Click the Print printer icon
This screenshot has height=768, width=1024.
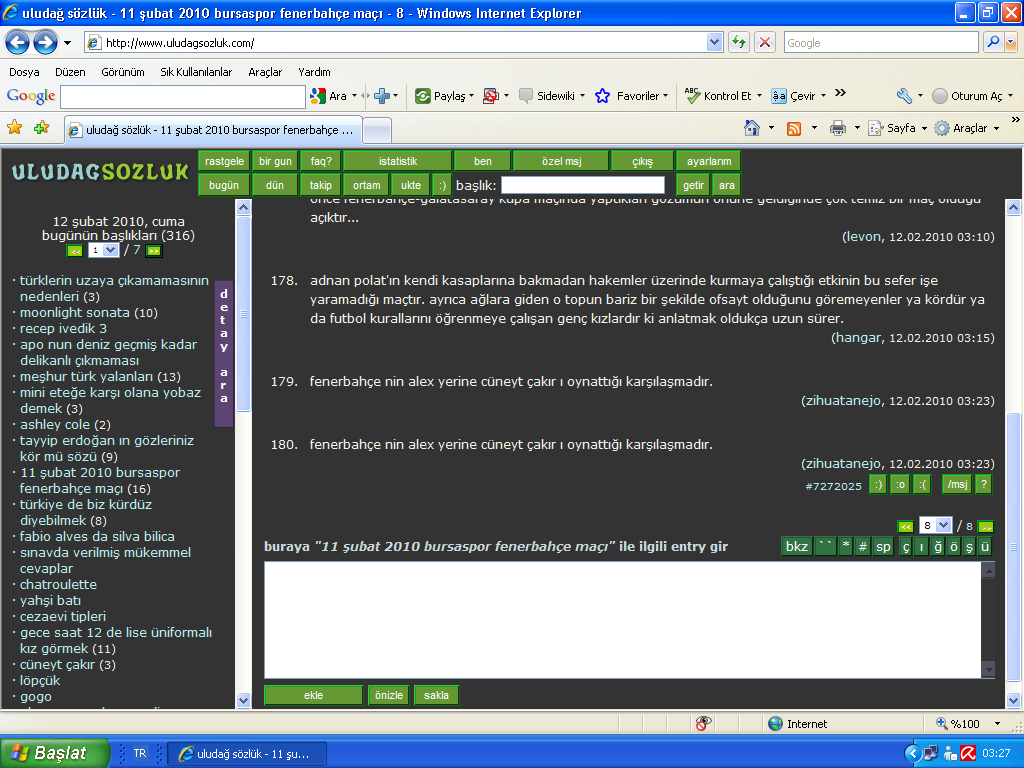(x=837, y=128)
